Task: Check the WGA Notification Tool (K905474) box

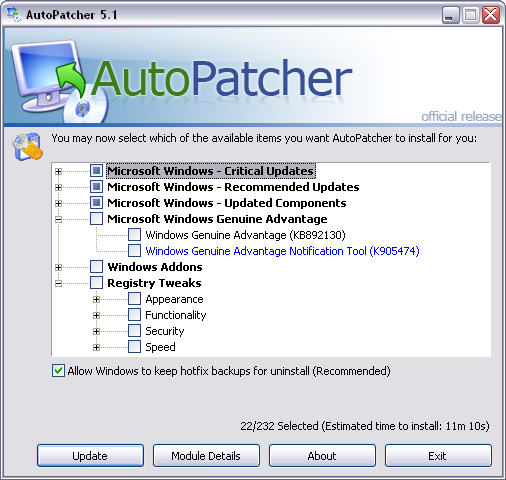Action: click(134, 251)
